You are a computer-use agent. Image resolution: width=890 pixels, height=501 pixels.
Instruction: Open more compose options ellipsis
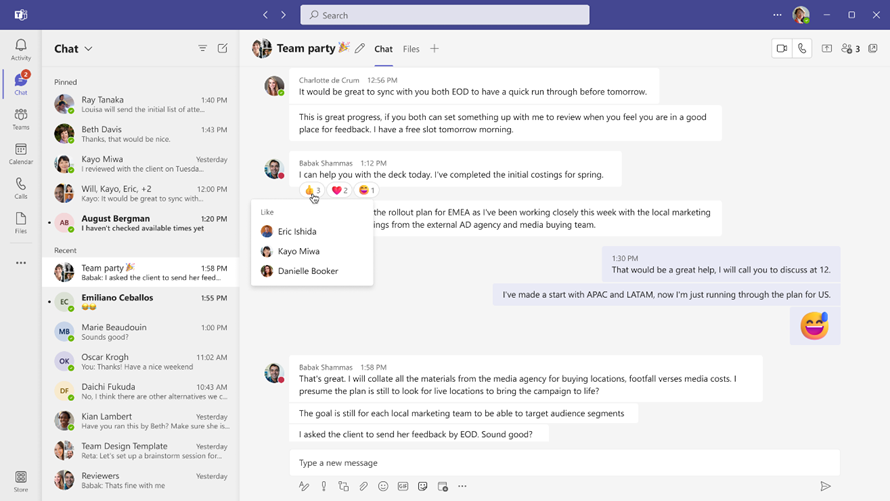(462, 486)
